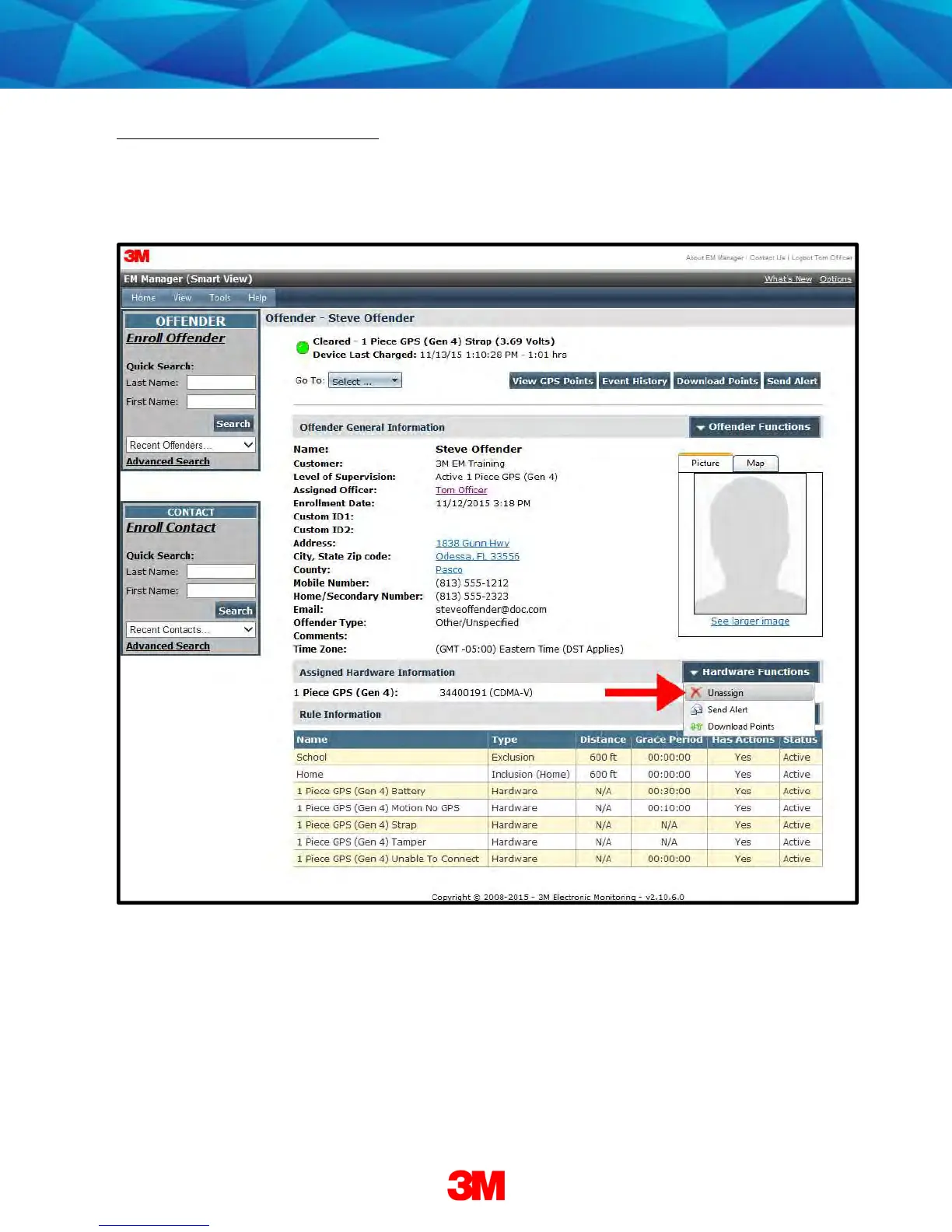The image size is (952, 1232).
Task: Open the Options link
Action: coord(835,278)
